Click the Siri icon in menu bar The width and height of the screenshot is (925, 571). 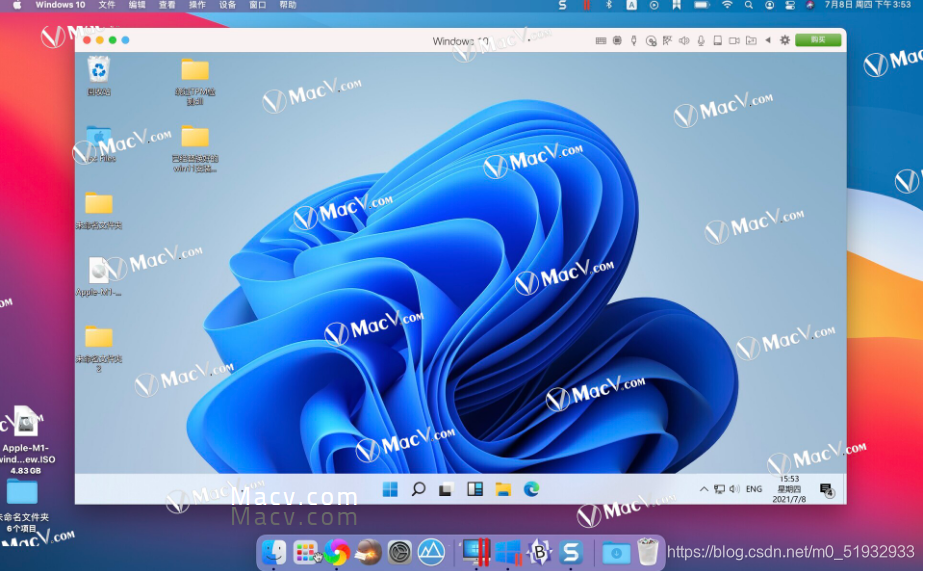pos(811,5)
